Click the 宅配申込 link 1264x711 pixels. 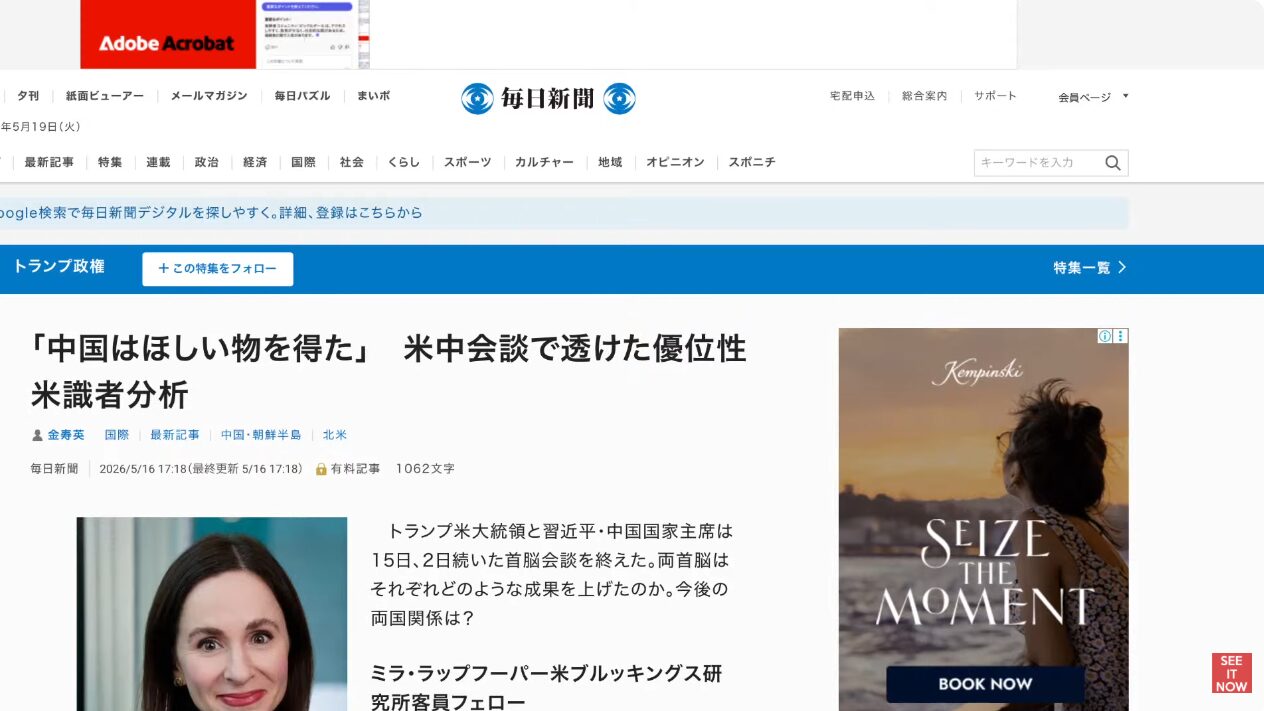[852, 96]
